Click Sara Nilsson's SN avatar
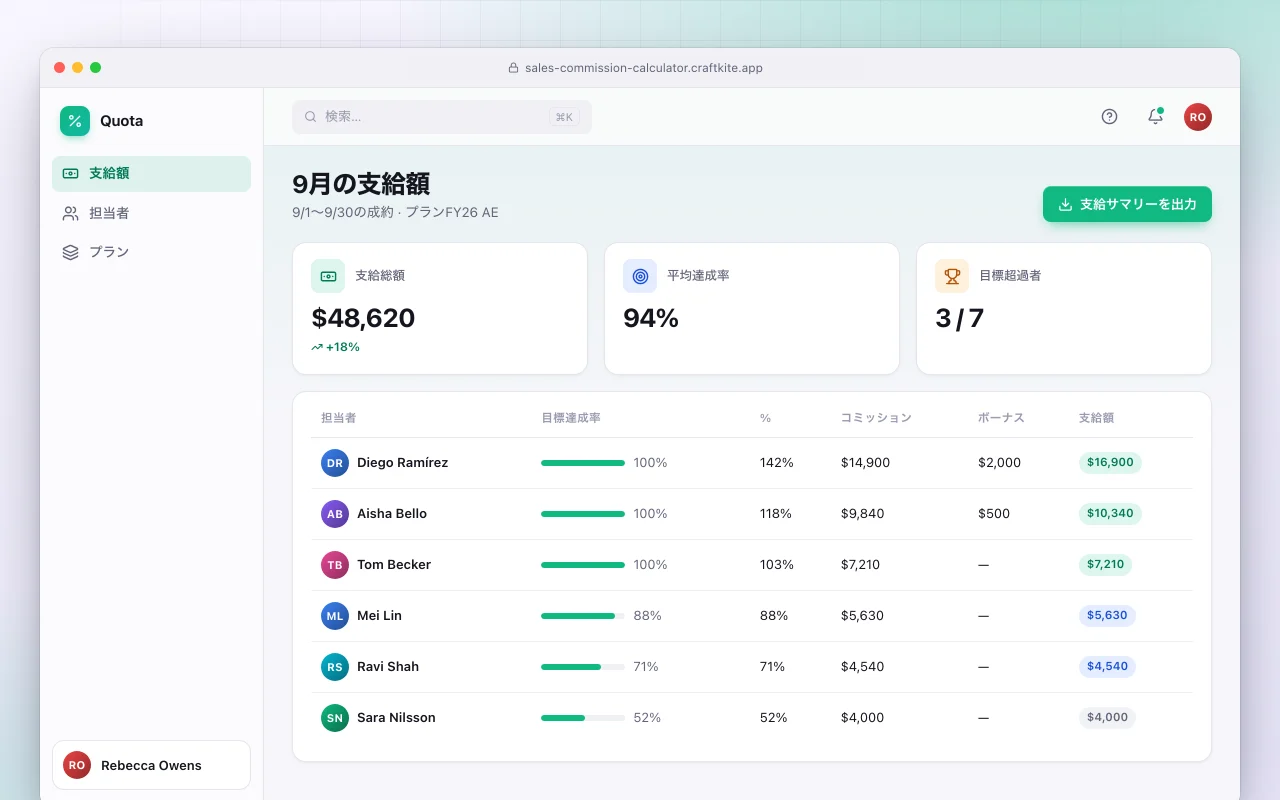Viewport: 1280px width, 800px height. (335, 718)
